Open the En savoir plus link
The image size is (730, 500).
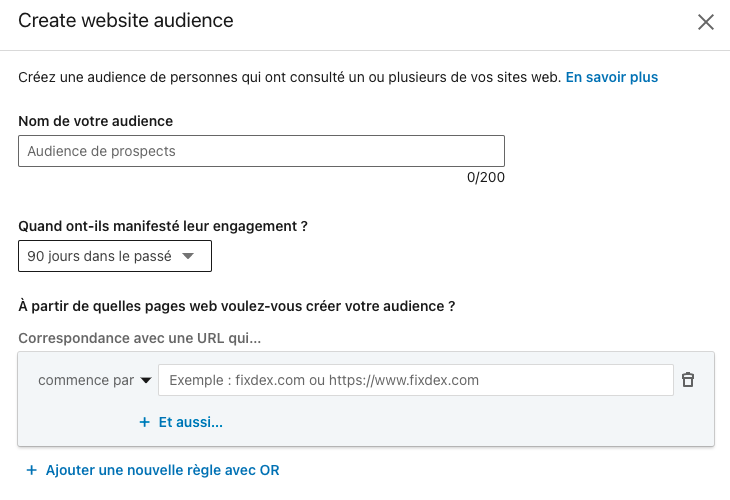click(611, 77)
